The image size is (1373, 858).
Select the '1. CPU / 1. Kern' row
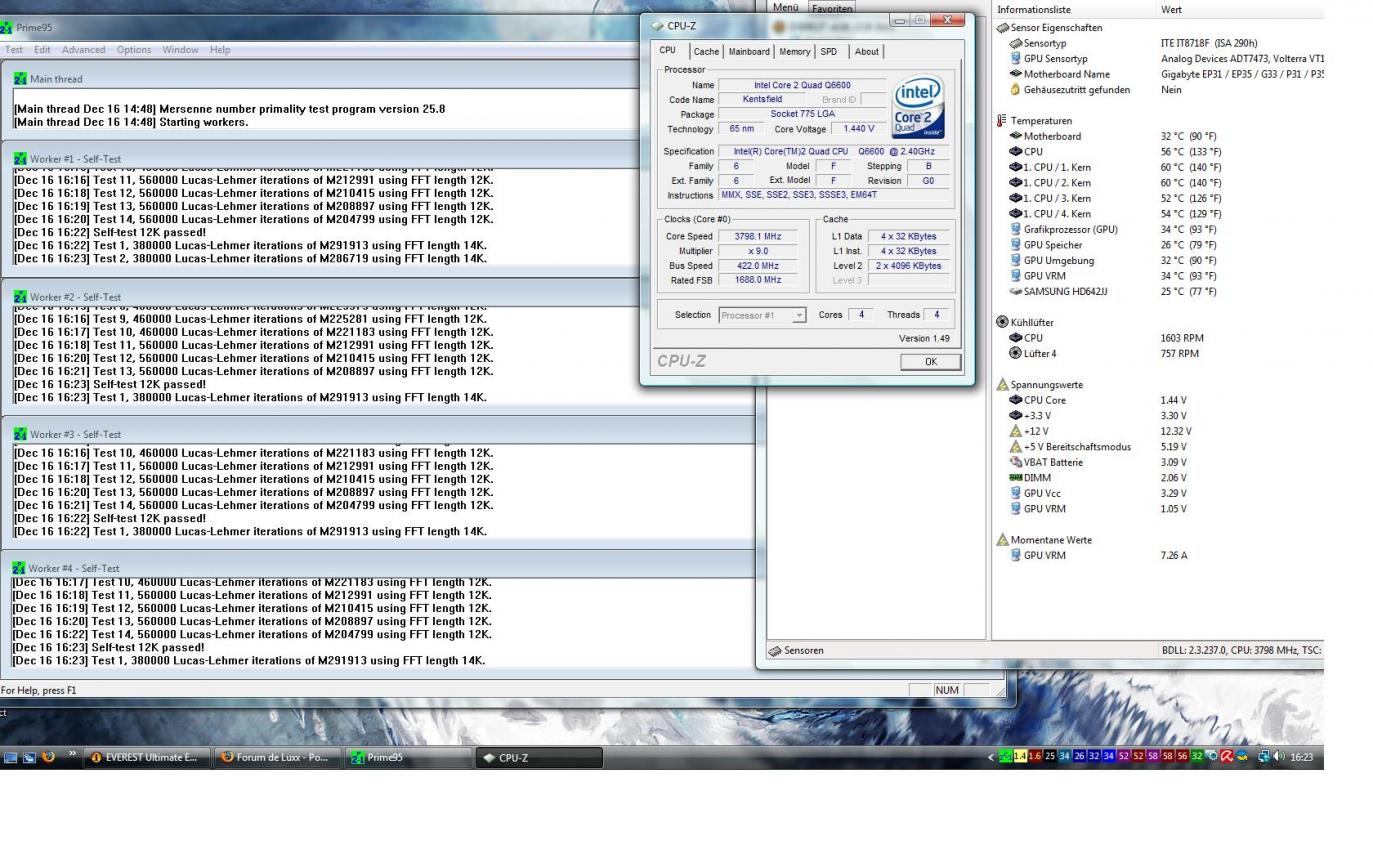point(1159,167)
